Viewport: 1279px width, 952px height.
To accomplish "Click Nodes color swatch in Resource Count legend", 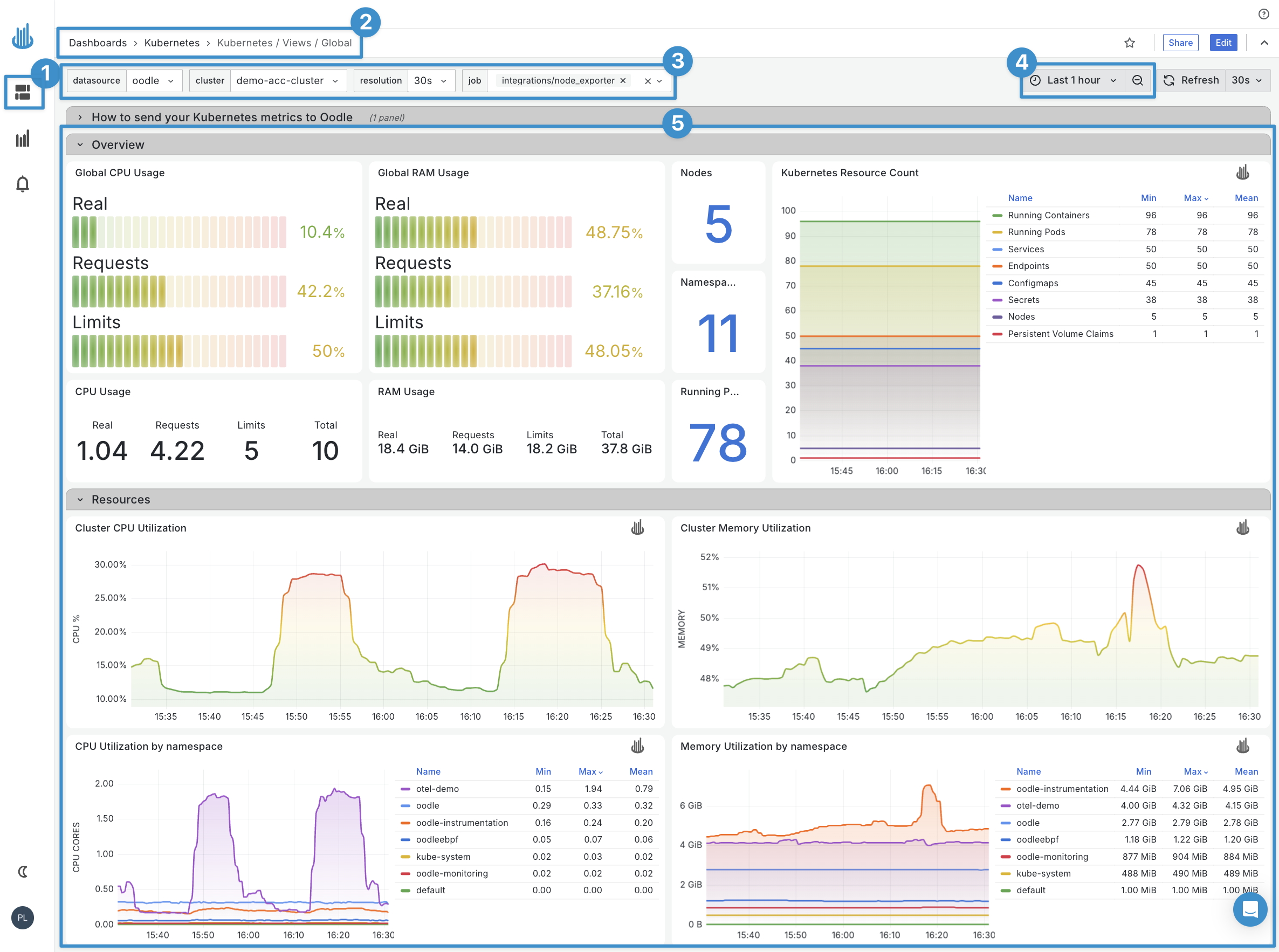I will coord(997,317).
